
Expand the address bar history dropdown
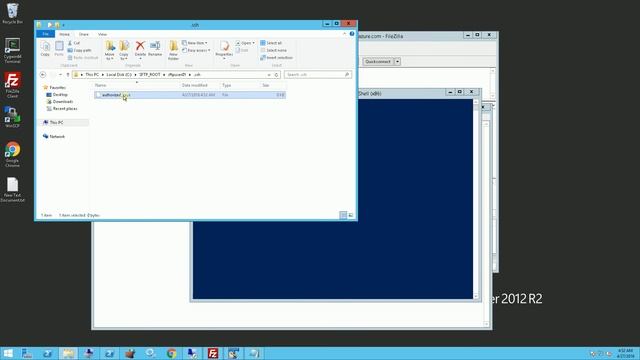click(269, 75)
